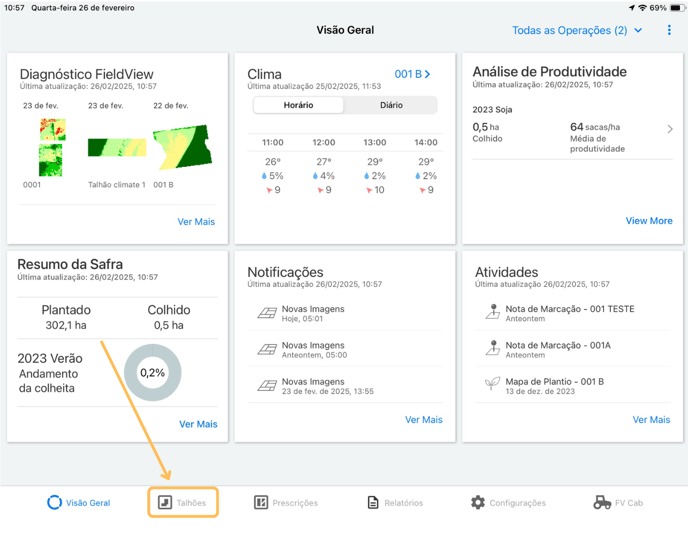688x534 pixels.
Task: Tap the Mapa de Plantio seedling icon
Action: [x=491, y=384]
